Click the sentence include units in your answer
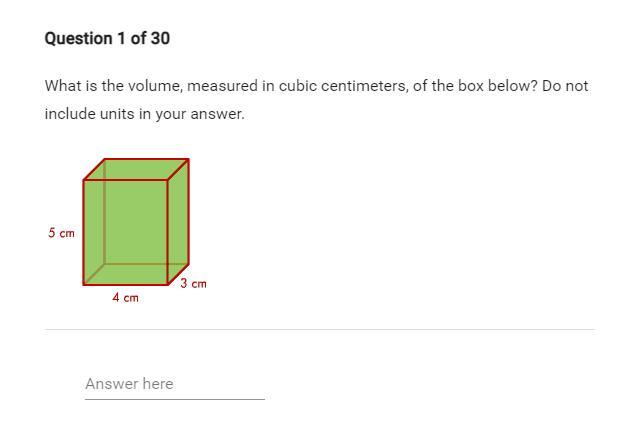Screen dimensions: 639x432 [145, 114]
